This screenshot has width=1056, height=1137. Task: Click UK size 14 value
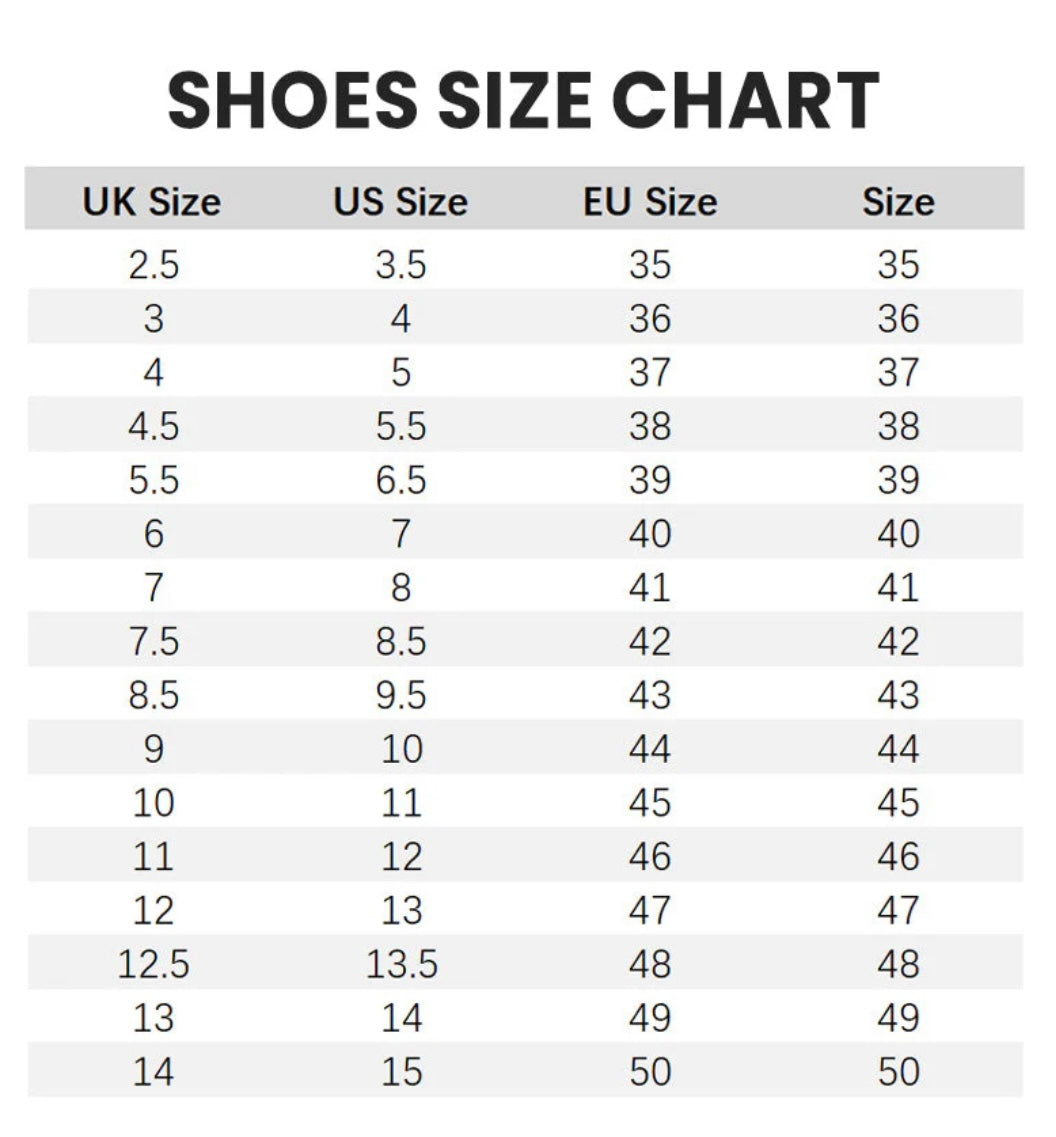(x=154, y=1071)
